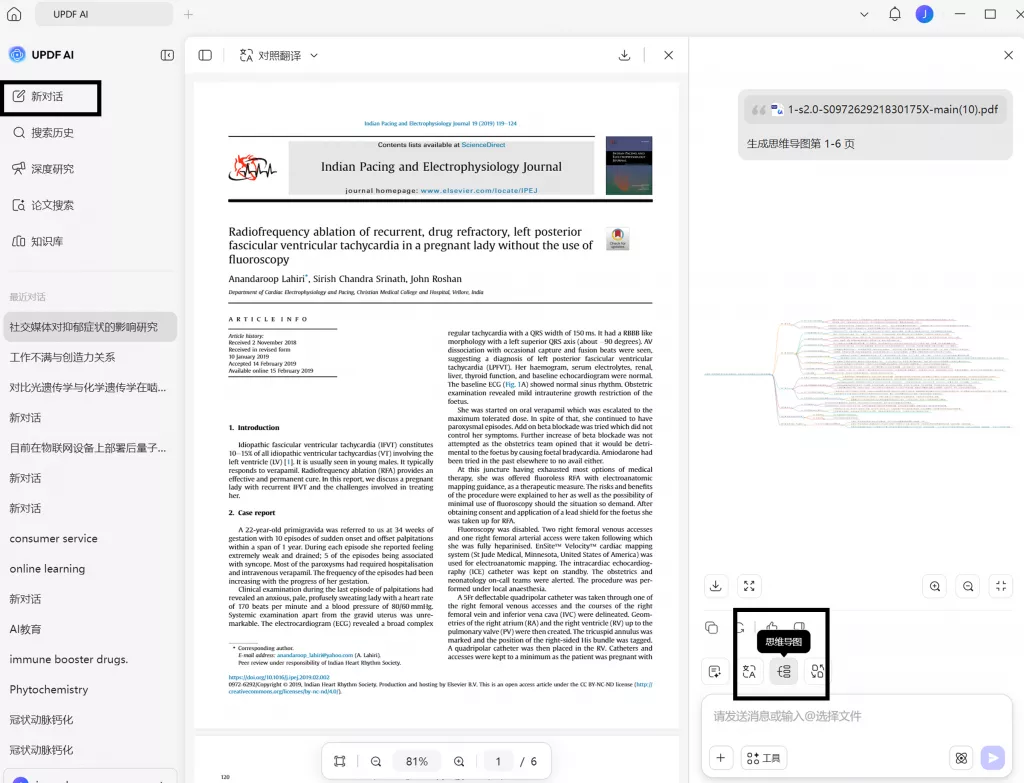Open the summarize icon left of translate tool
This screenshot has width=1024, height=783.
715,671
